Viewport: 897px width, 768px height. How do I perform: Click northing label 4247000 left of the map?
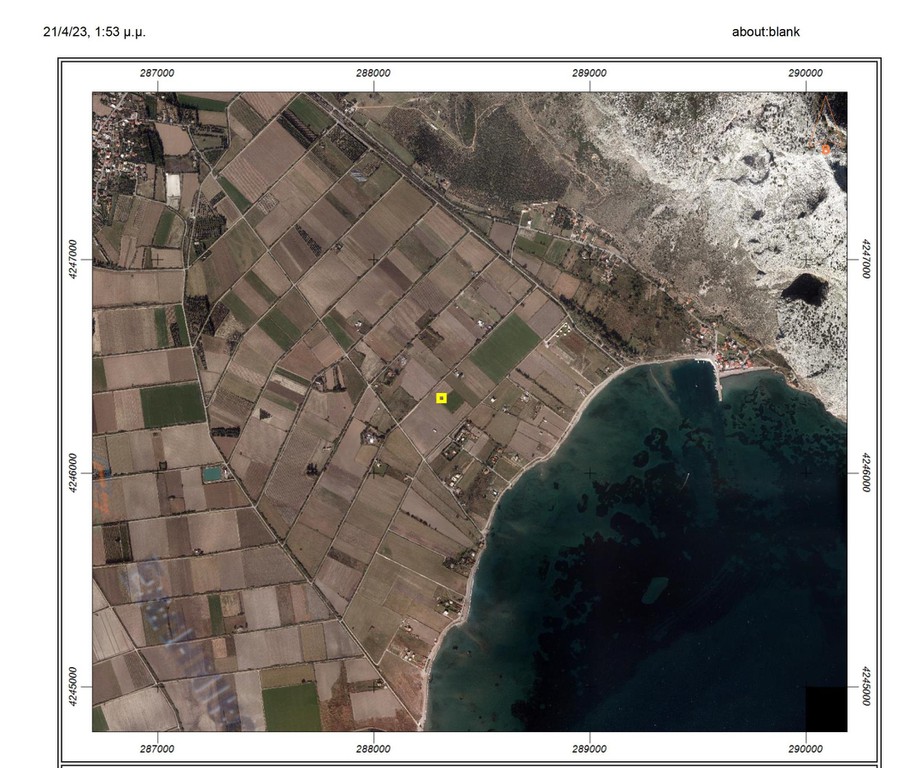tap(73, 259)
